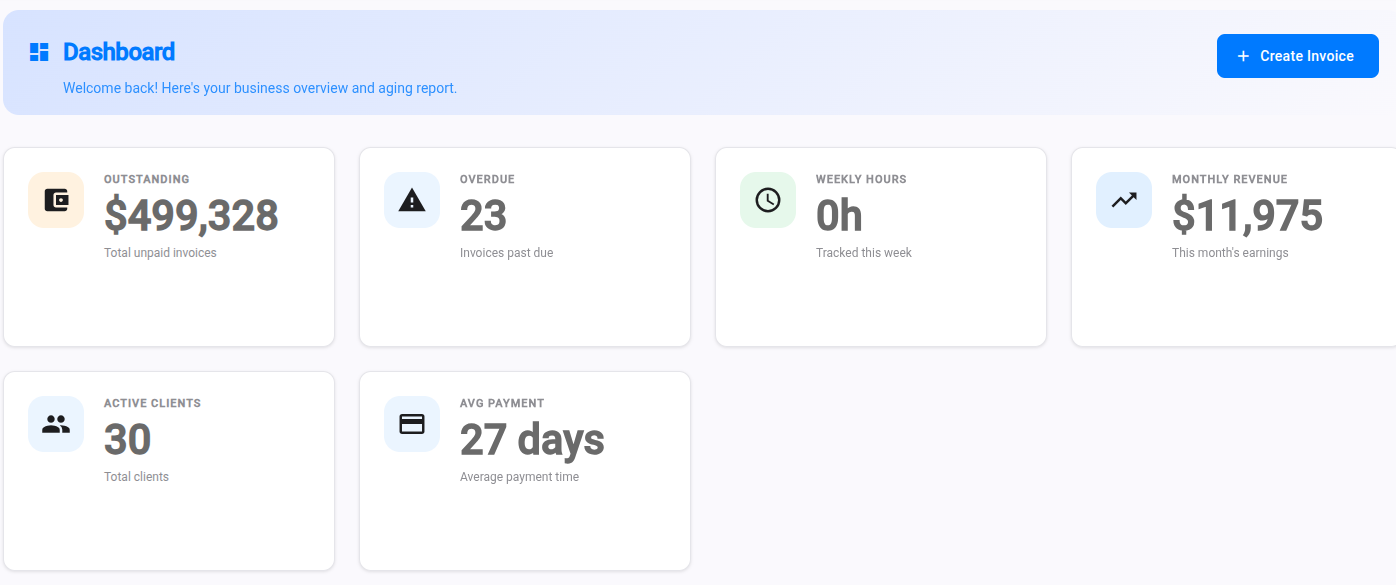Click the "Average payment time" caption
This screenshot has width=1396, height=585.
(519, 477)
